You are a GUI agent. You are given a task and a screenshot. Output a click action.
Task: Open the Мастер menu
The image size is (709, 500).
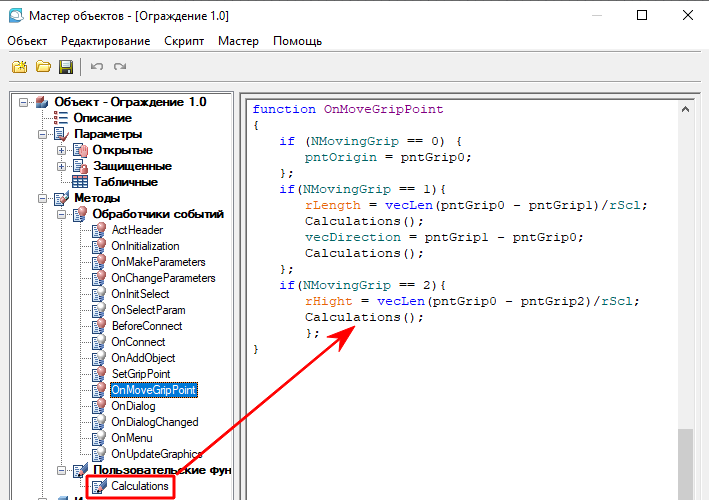[x=238, y=41]
